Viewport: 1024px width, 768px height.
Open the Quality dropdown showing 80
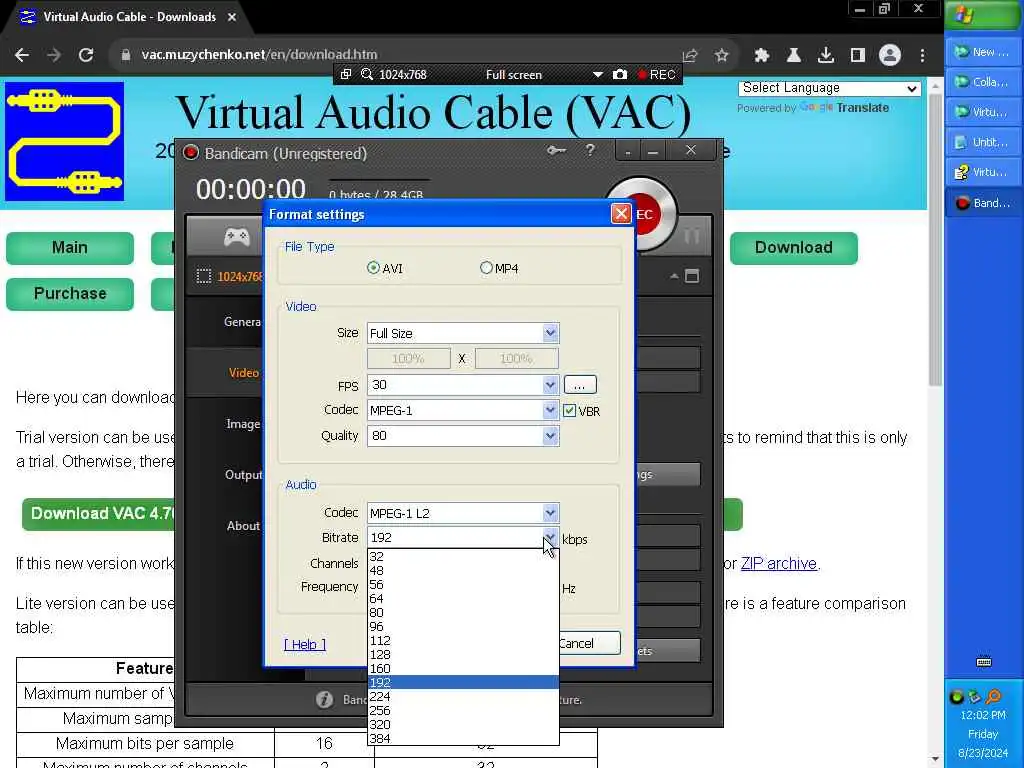[550, 436]
